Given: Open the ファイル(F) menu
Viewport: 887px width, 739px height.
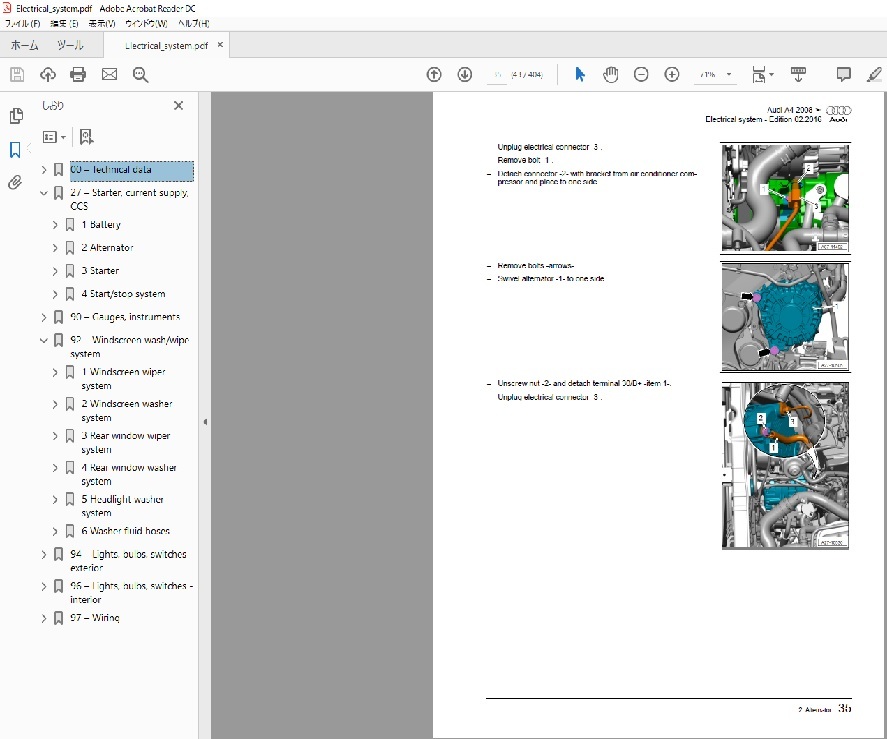Looking at the screenshot, I should coord(22,22).
